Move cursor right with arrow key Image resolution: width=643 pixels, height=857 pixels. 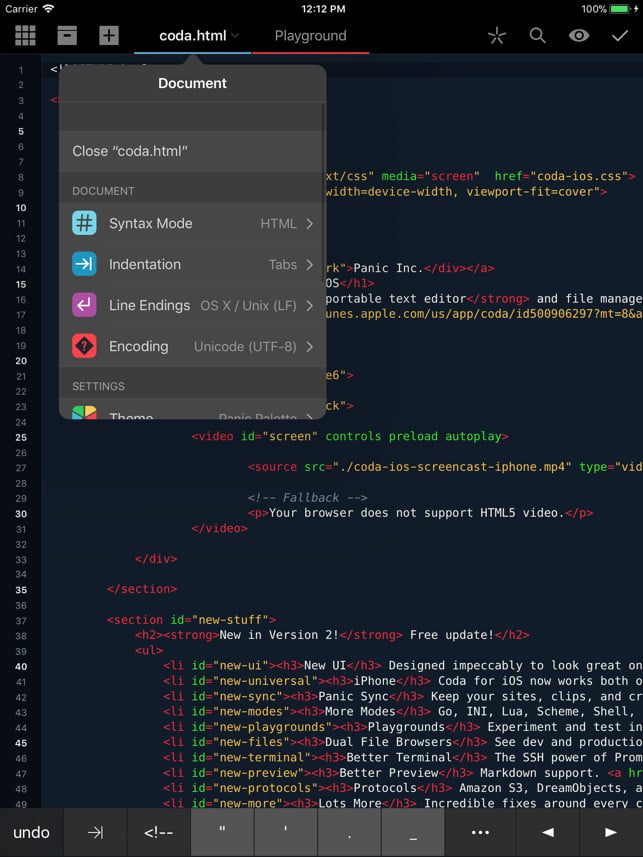point(610,832)
